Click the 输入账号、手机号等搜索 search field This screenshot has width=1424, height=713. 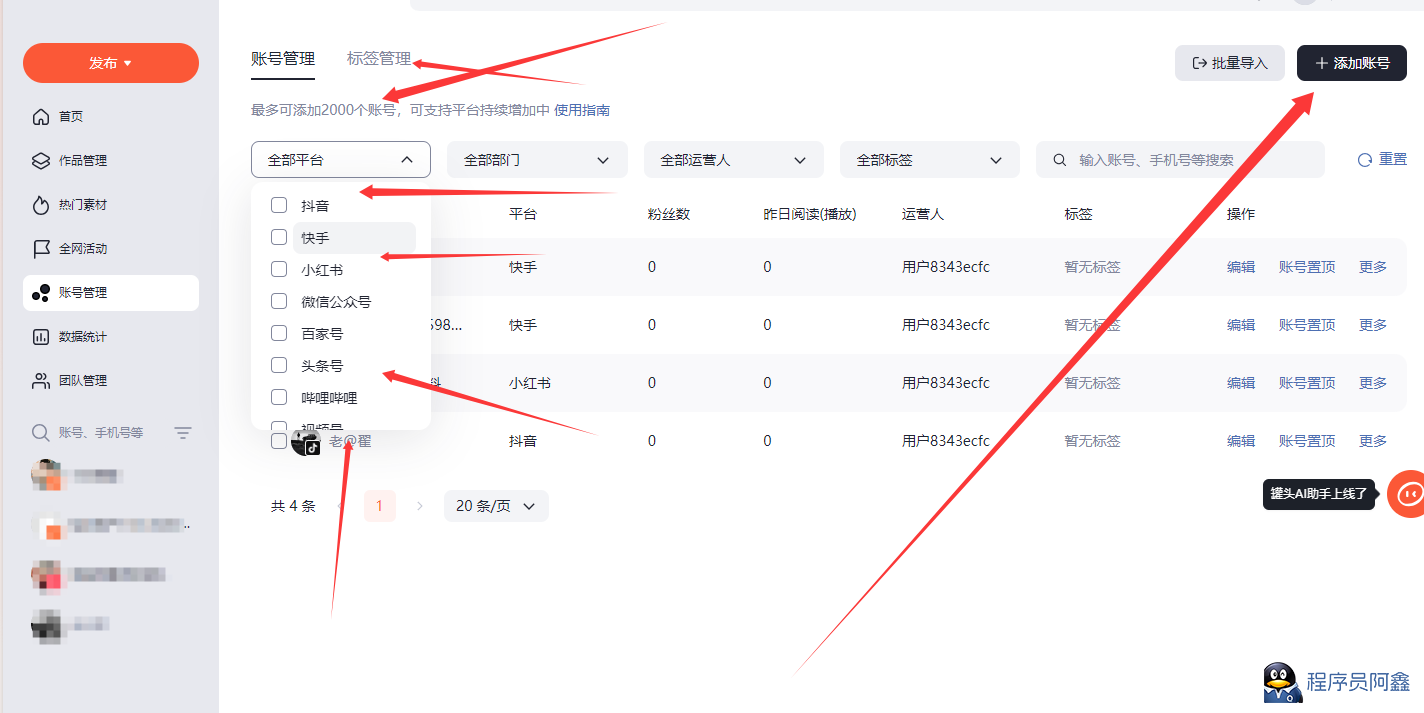point(1190,160)
